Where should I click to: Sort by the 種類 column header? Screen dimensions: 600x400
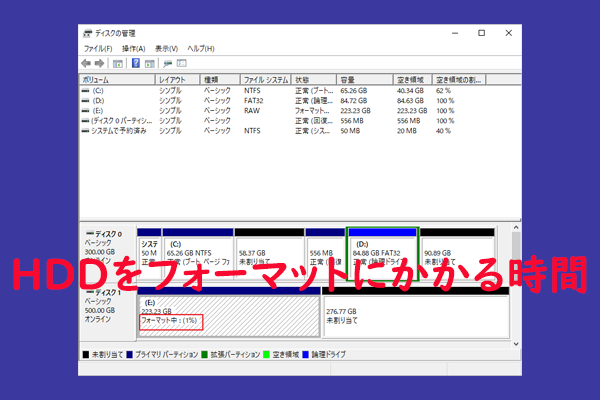point(220,80)
